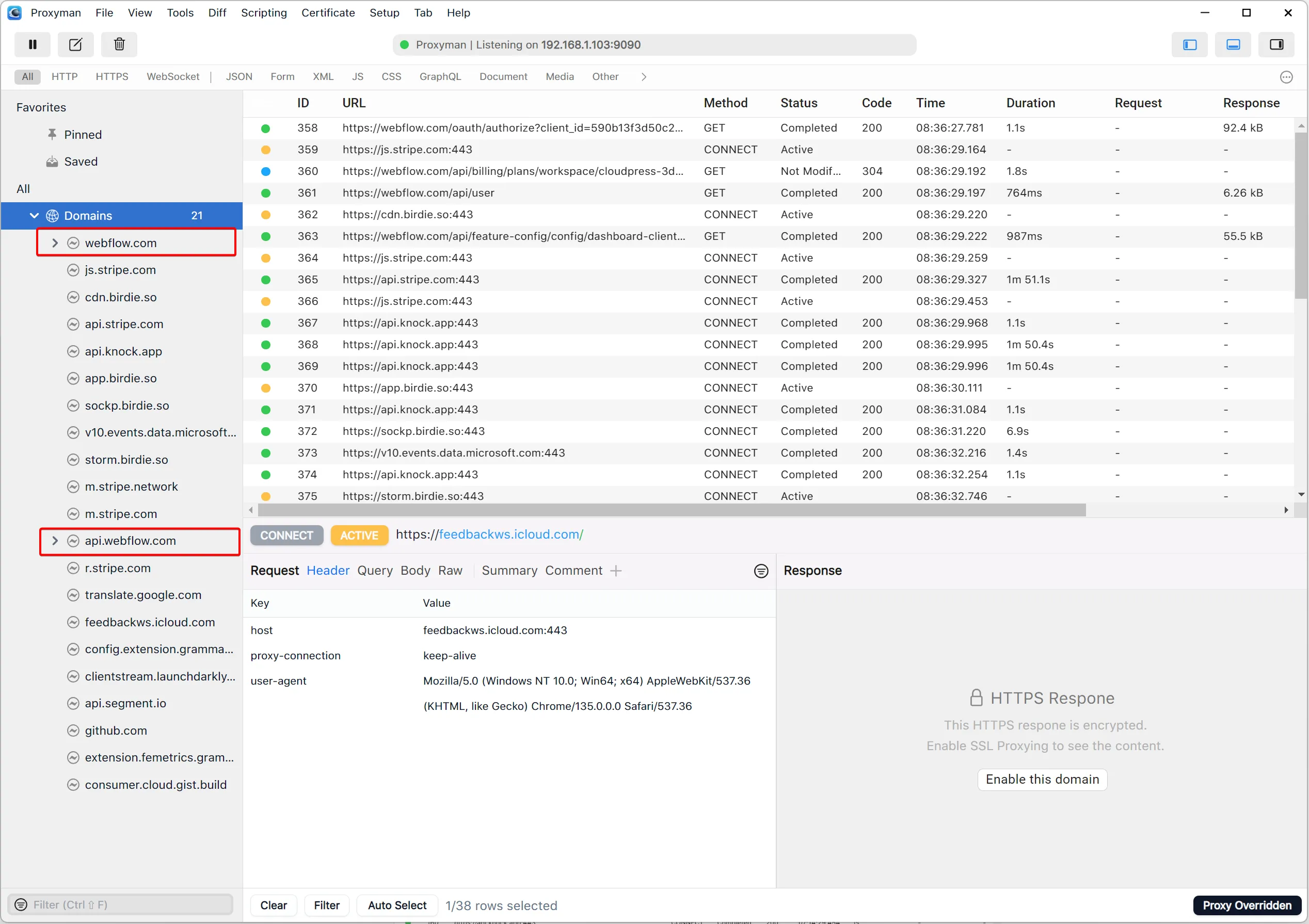Open the feedbackws.icloud.com link
Screen dimensions: 1309x924
pyautogui.click(x=509, y=534)
